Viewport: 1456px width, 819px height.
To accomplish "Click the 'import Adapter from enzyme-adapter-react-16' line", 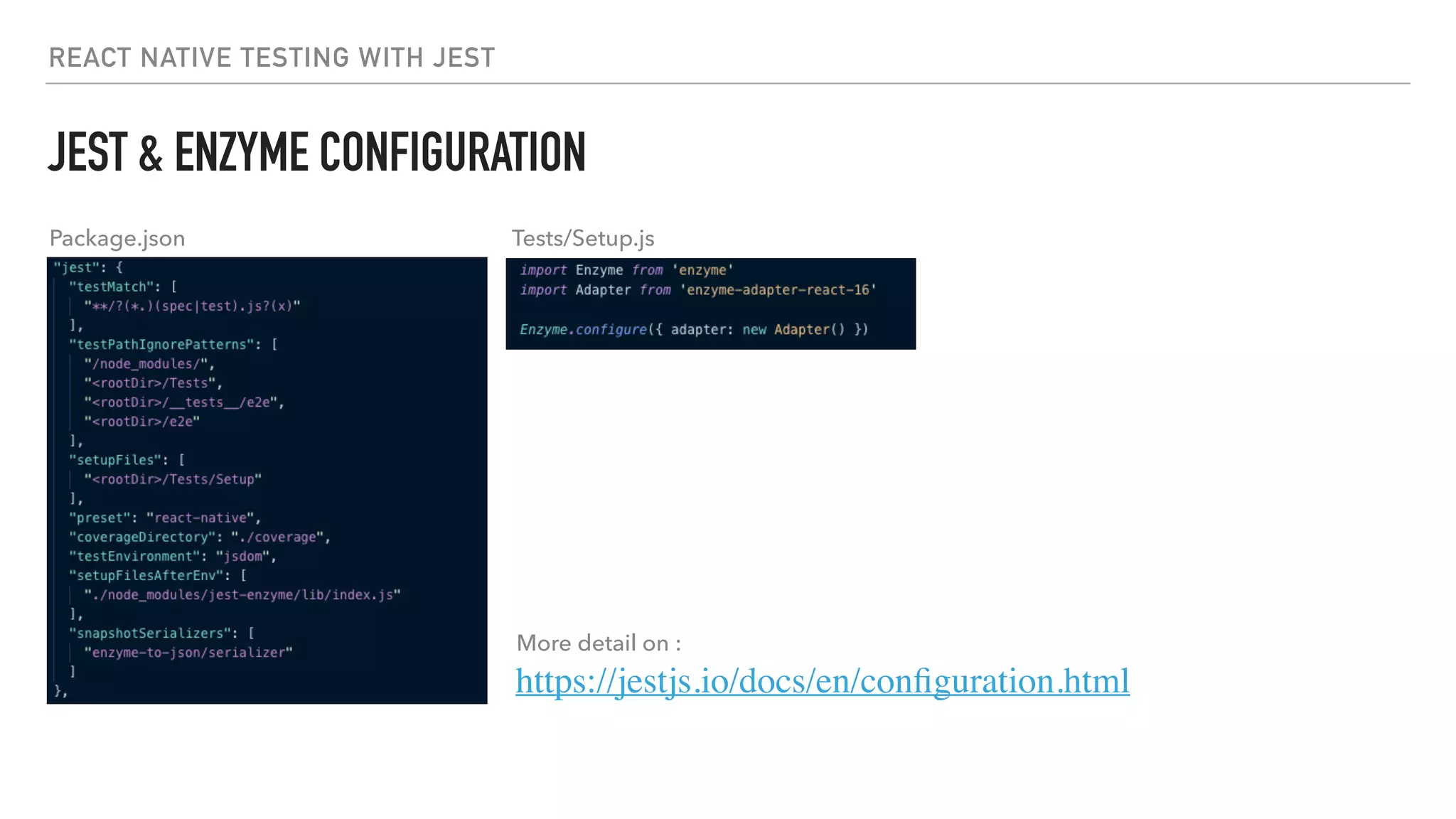I will 698,289.
